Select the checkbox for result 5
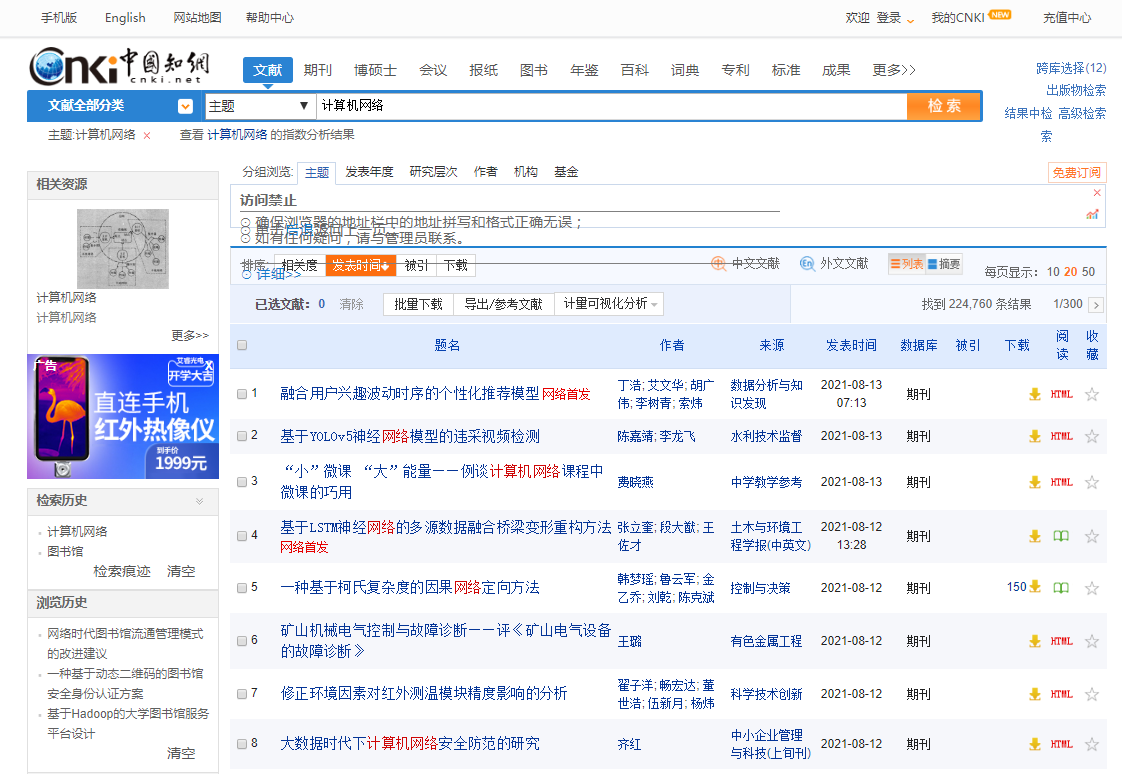This screenshot has width=1122, height=774. click(x=242, y=587)
